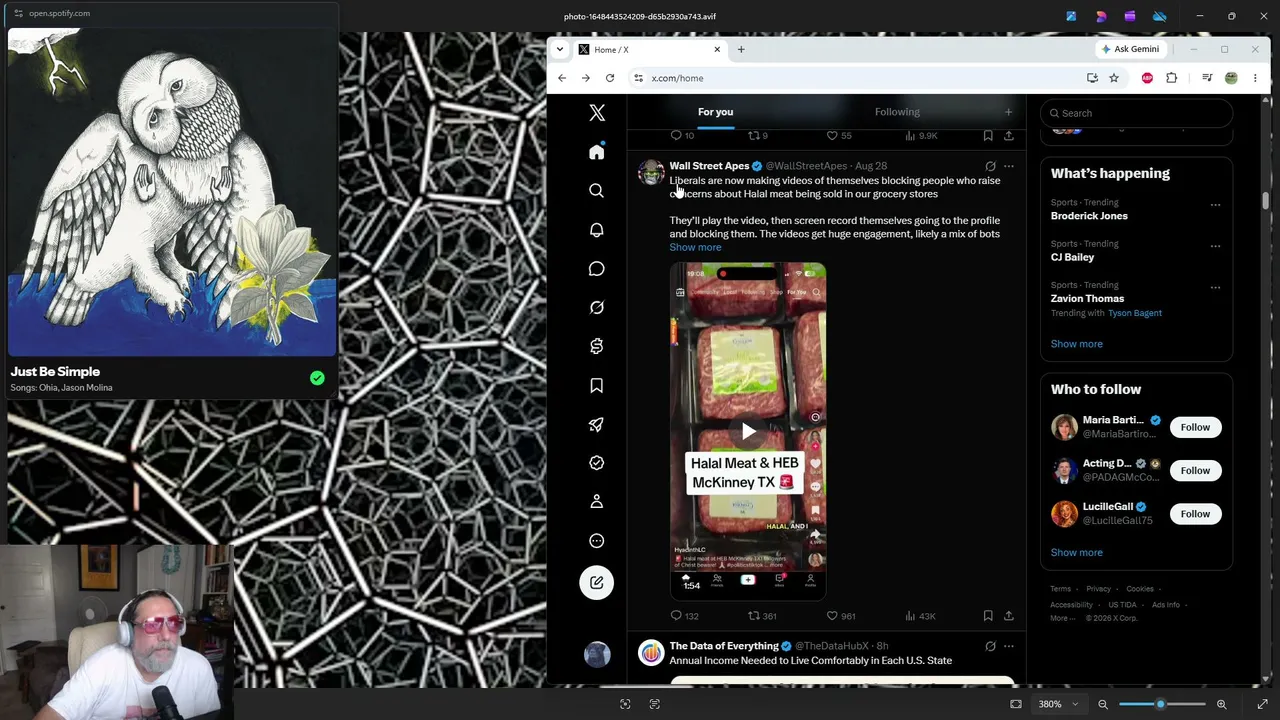Show more trends under What's happening
1280x720 pixels.
[1076, 344]
